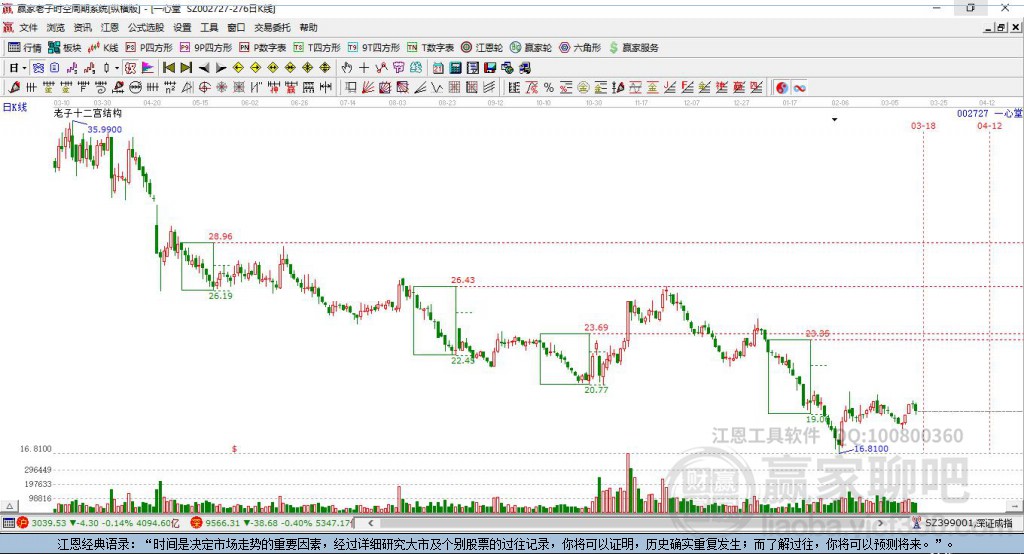
Task: Open the 六角形 hexagon tool
Action: 580,48
